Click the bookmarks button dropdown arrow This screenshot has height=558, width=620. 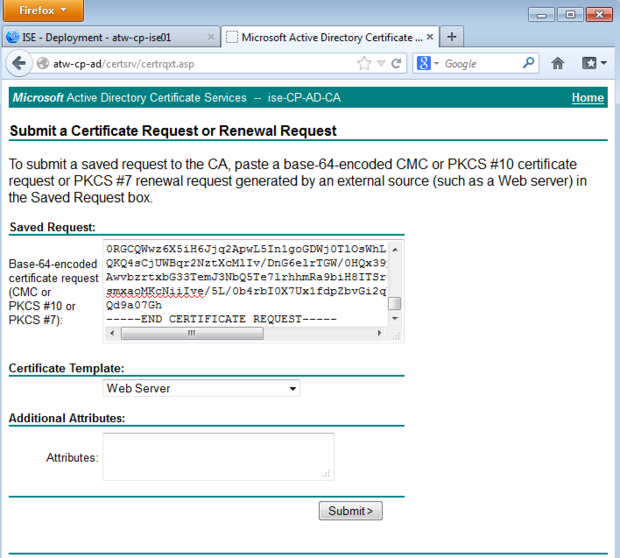tap(603, 63)
